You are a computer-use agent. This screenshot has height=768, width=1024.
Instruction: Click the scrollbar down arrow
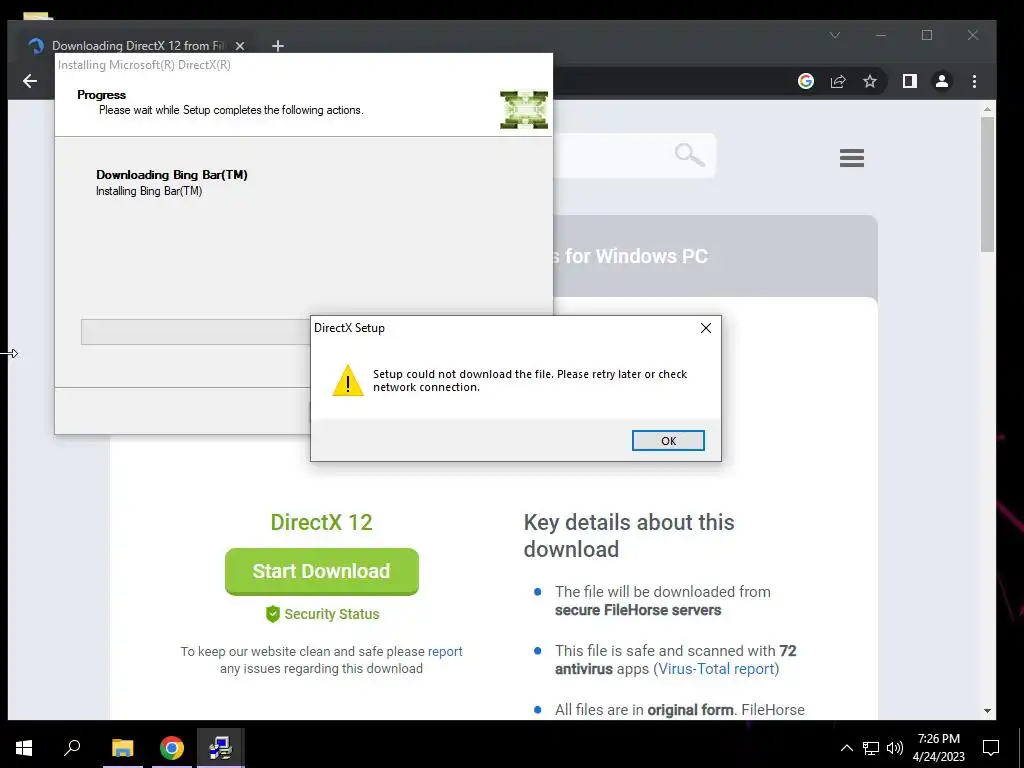(987, 711)
